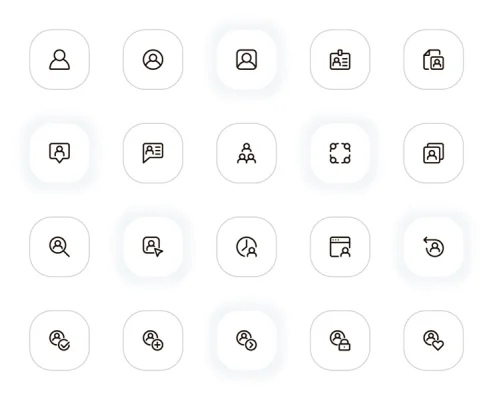Select the stacked user photos icon
The height and width of the screenshot is (400, 493).
[433, 153]
